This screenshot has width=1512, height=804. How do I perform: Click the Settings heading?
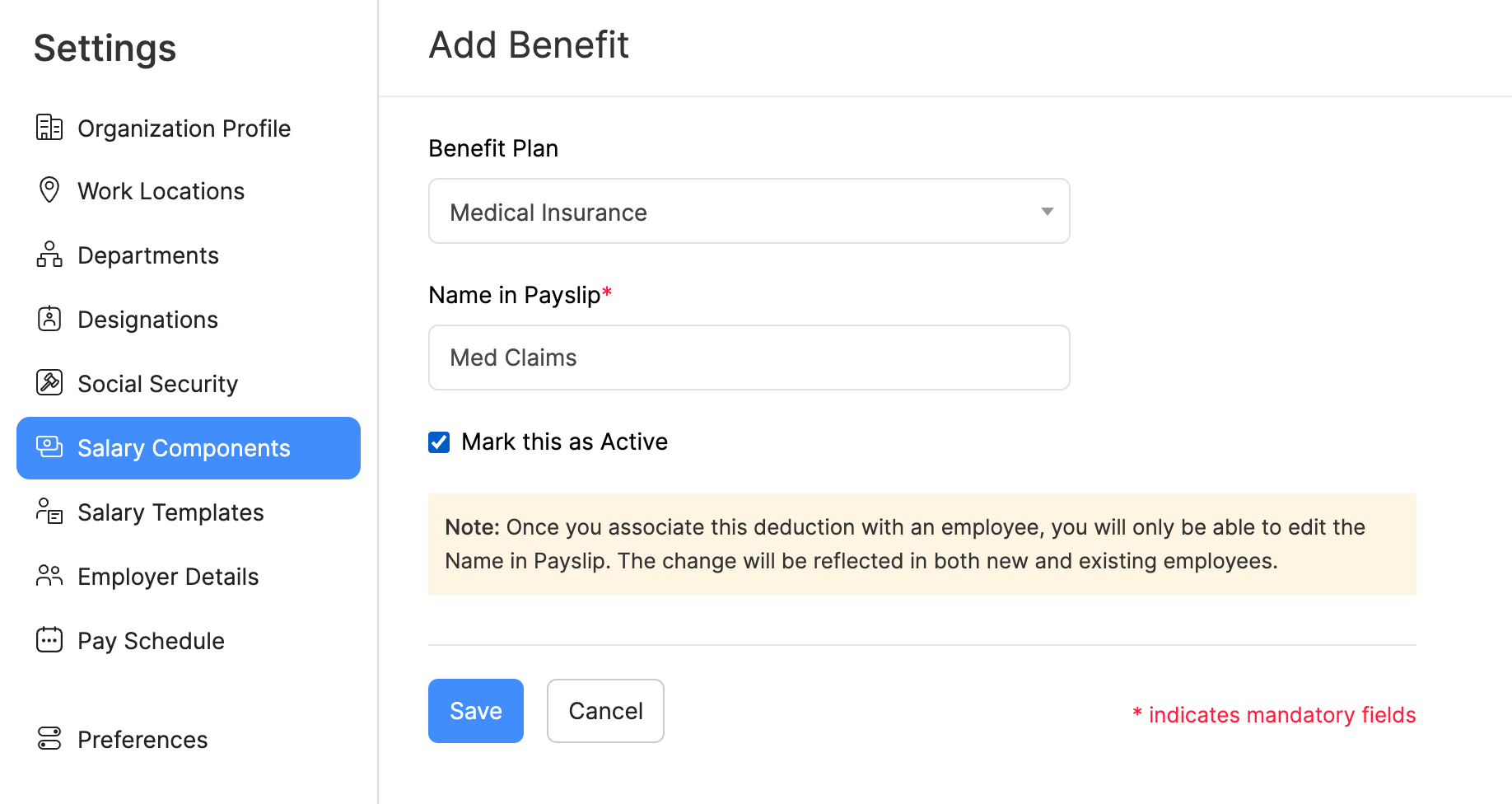[105, 48]
